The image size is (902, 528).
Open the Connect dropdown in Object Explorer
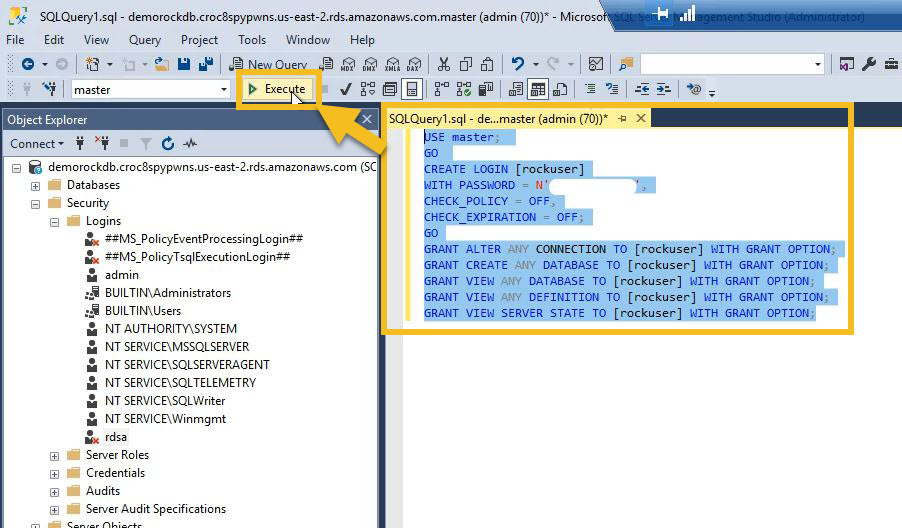(37, 144)
